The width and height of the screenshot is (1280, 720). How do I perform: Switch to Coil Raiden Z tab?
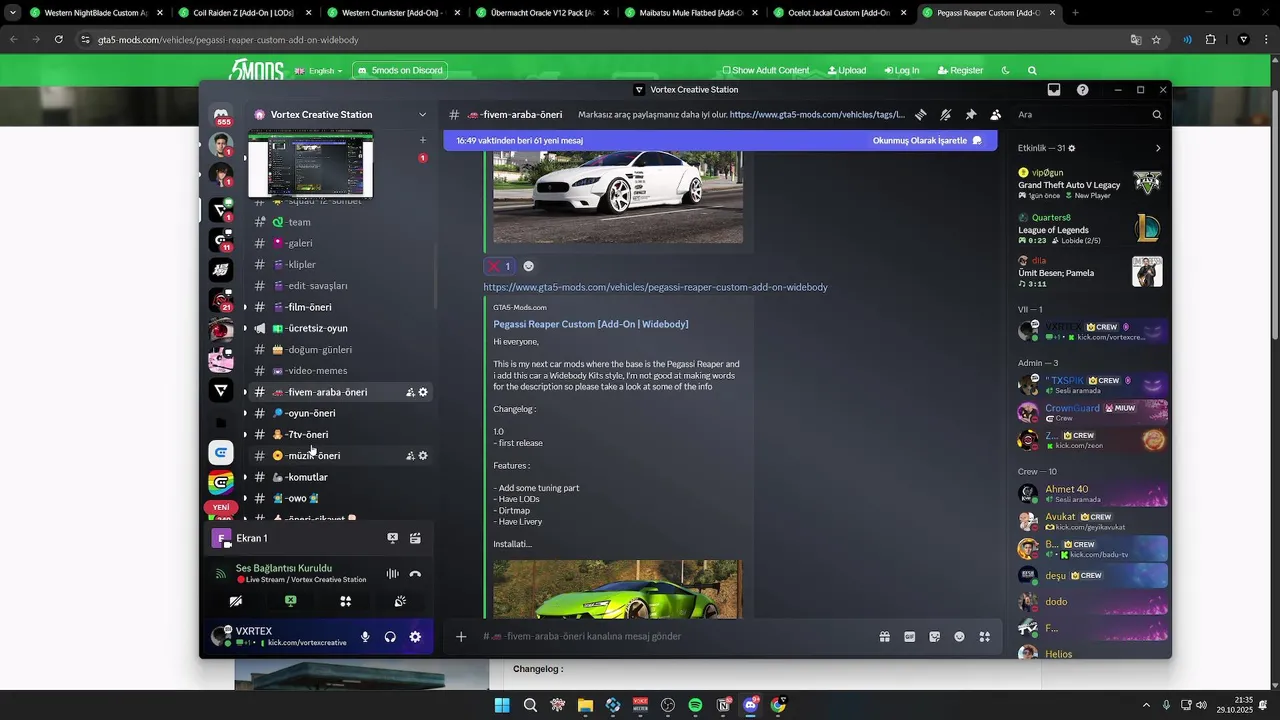(244, 13)
